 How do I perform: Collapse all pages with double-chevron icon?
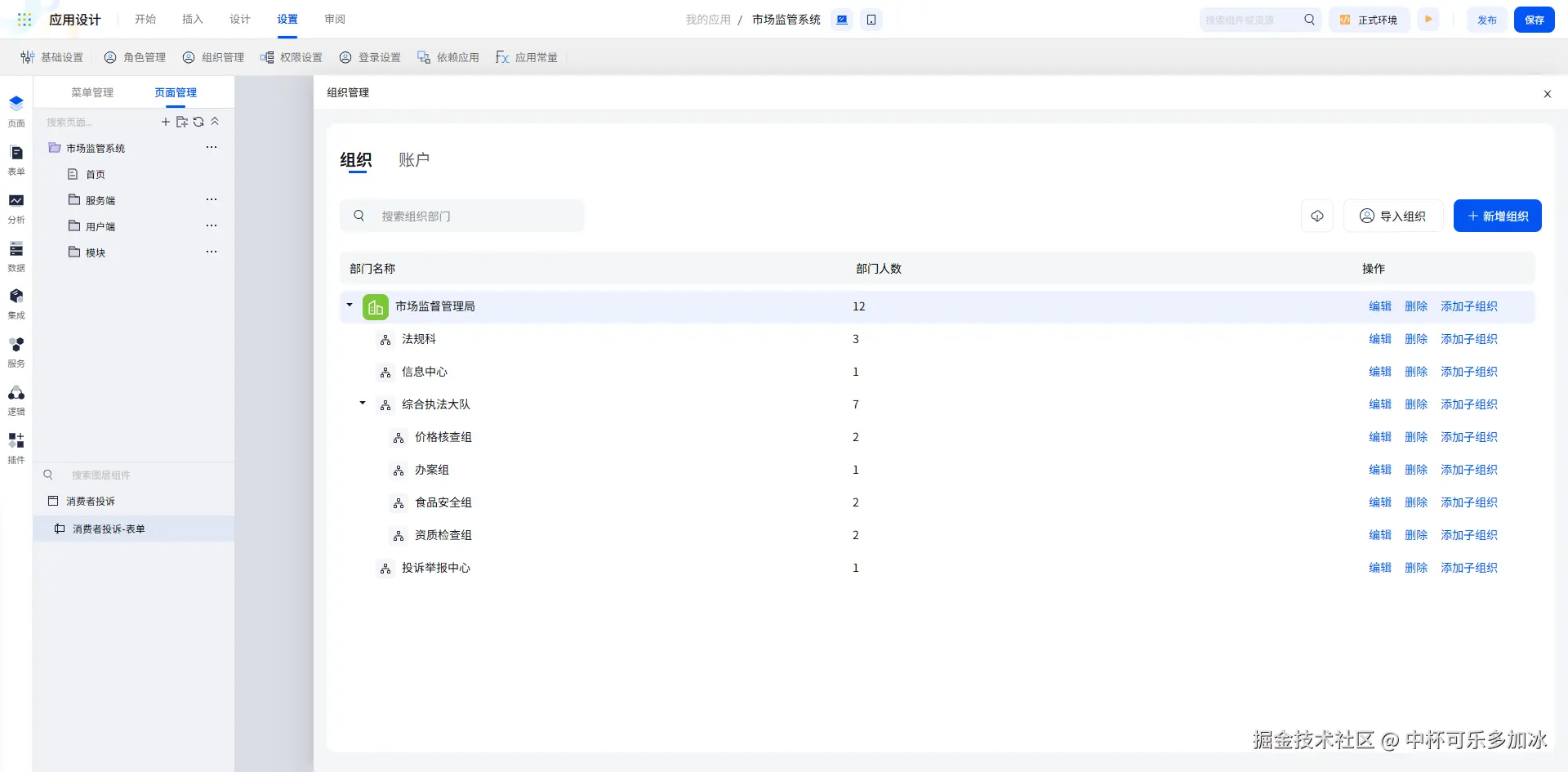[215, 122]
